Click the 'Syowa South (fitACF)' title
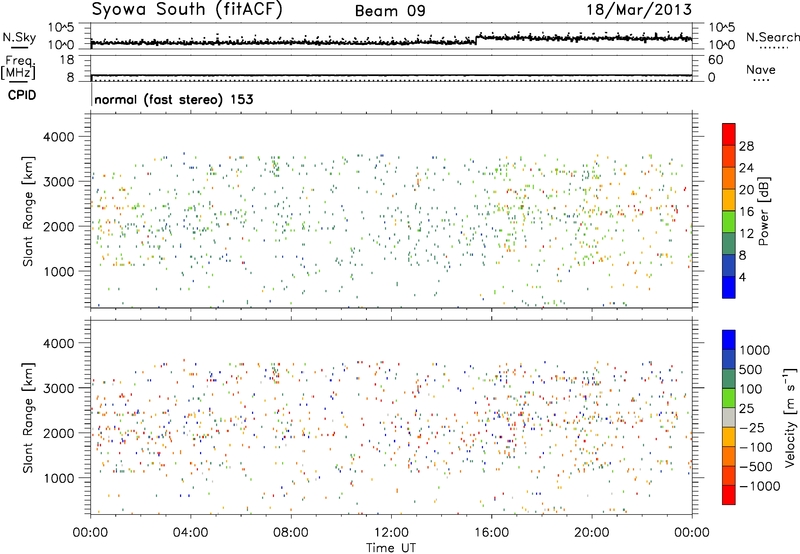 [x=187, y=10]
